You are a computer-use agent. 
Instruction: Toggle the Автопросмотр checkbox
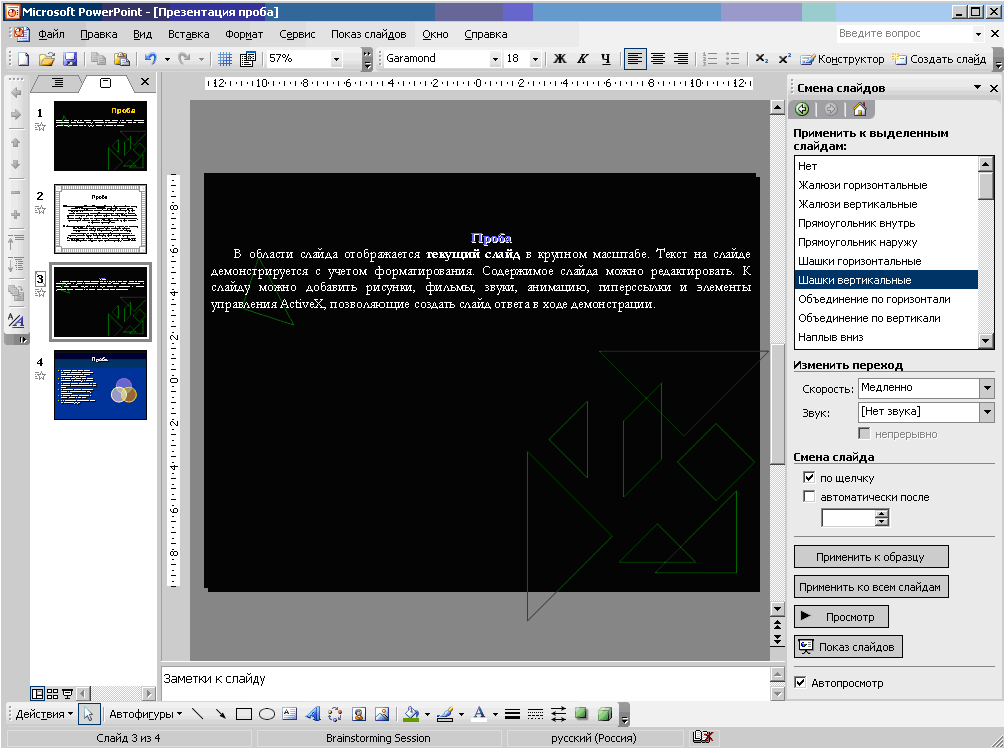click(800, 683)
